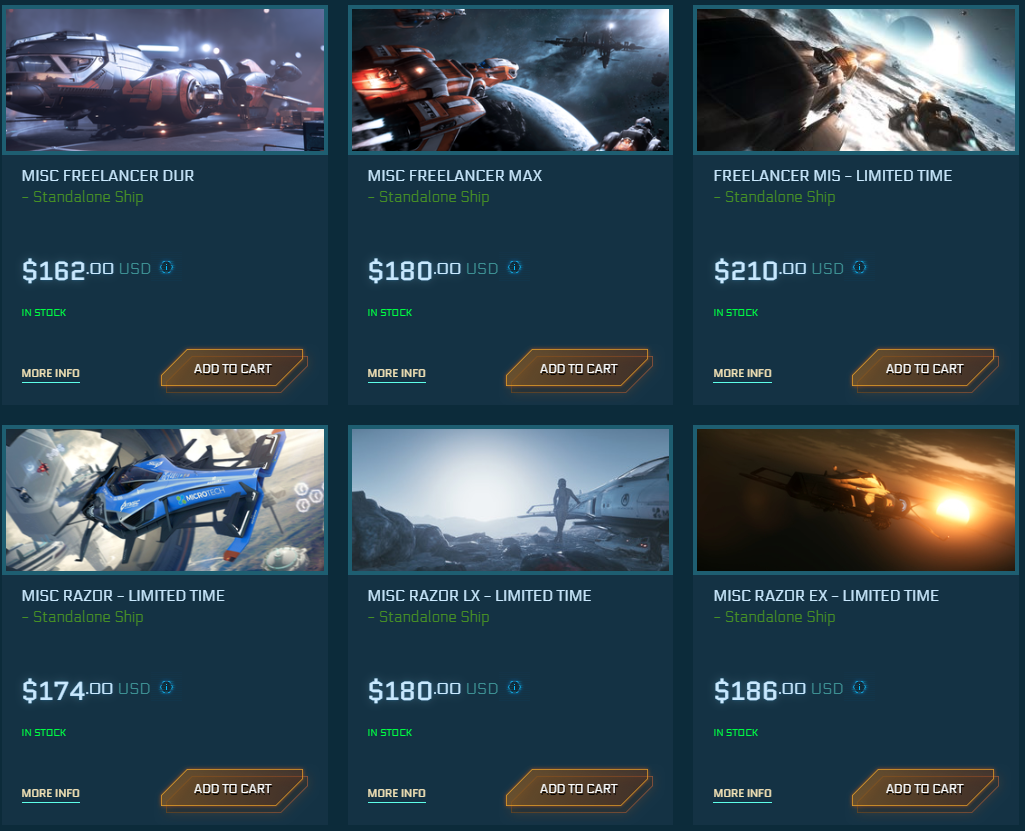Click info icon beside Razor EX $186 price

860,687
